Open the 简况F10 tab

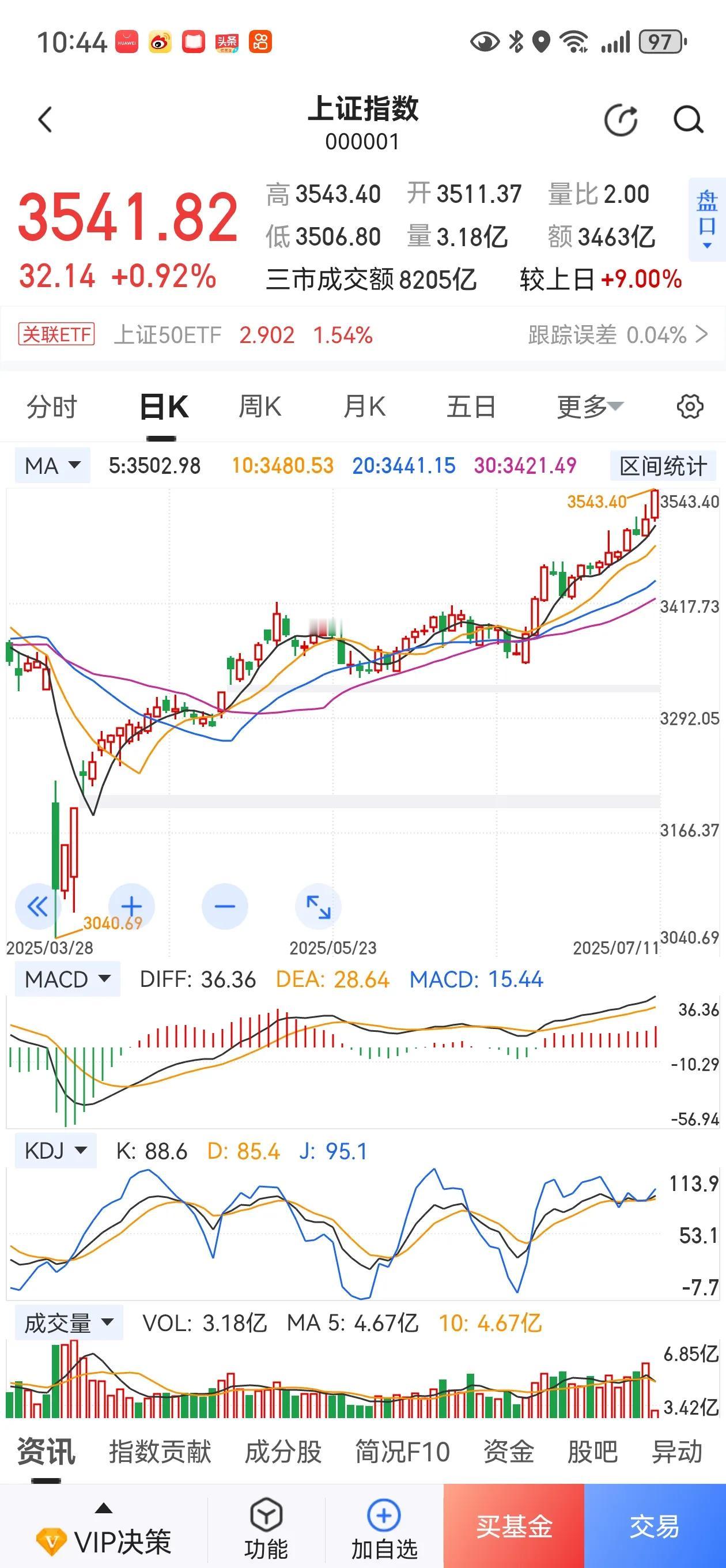coord(402,1452)
